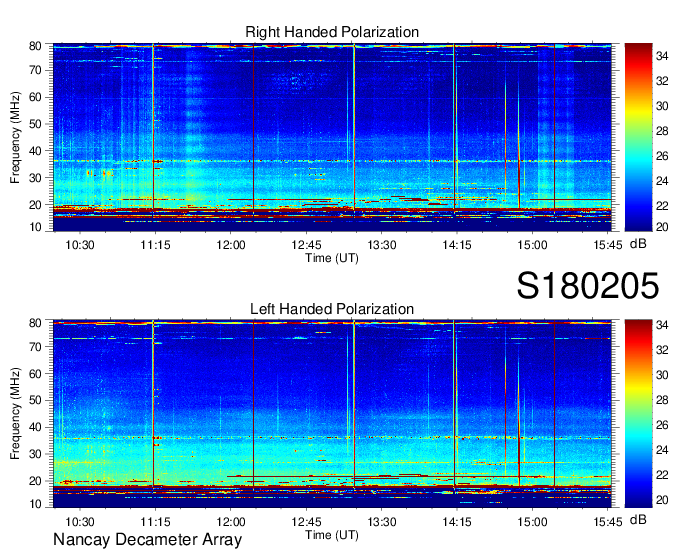Viewport: 680px width, 552px height.
Task: Click the "Left Handed Polarization" plot title
Action: click(332, 309)
